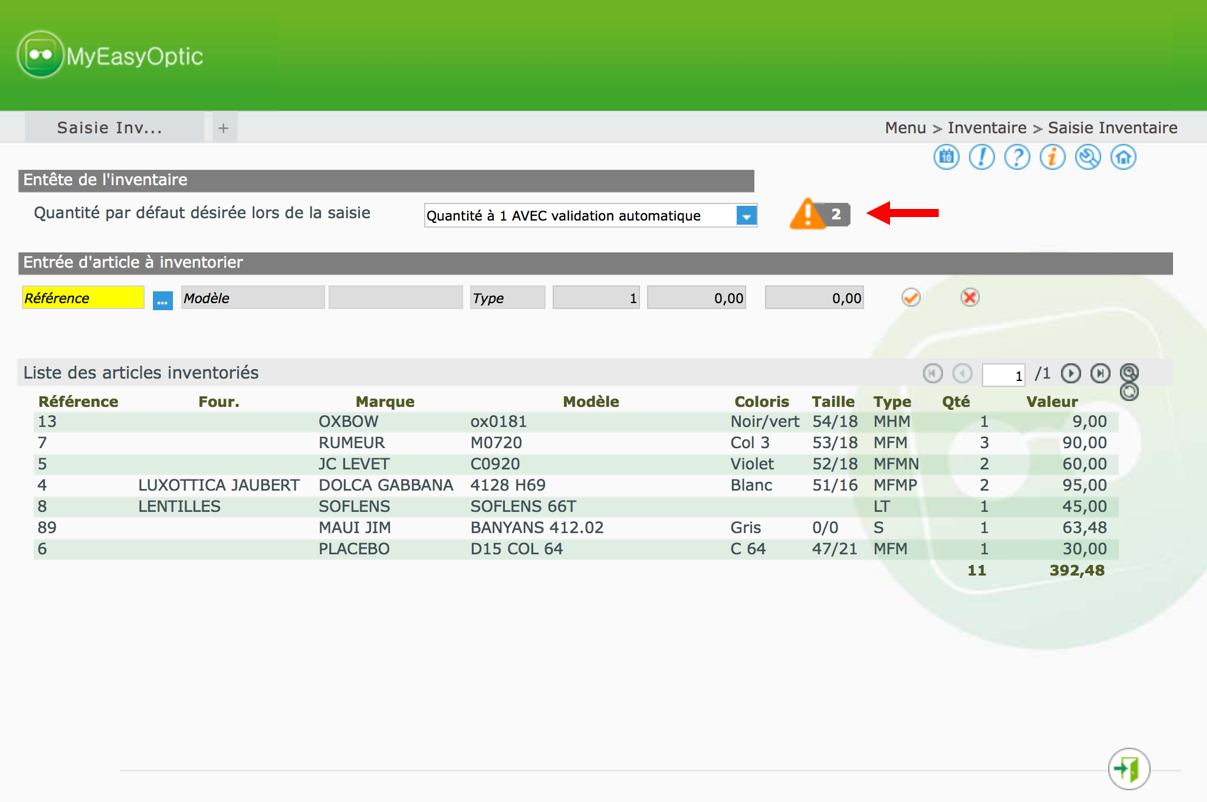
Task: Click the second 0,00 value field
Action: coord(814,298)
